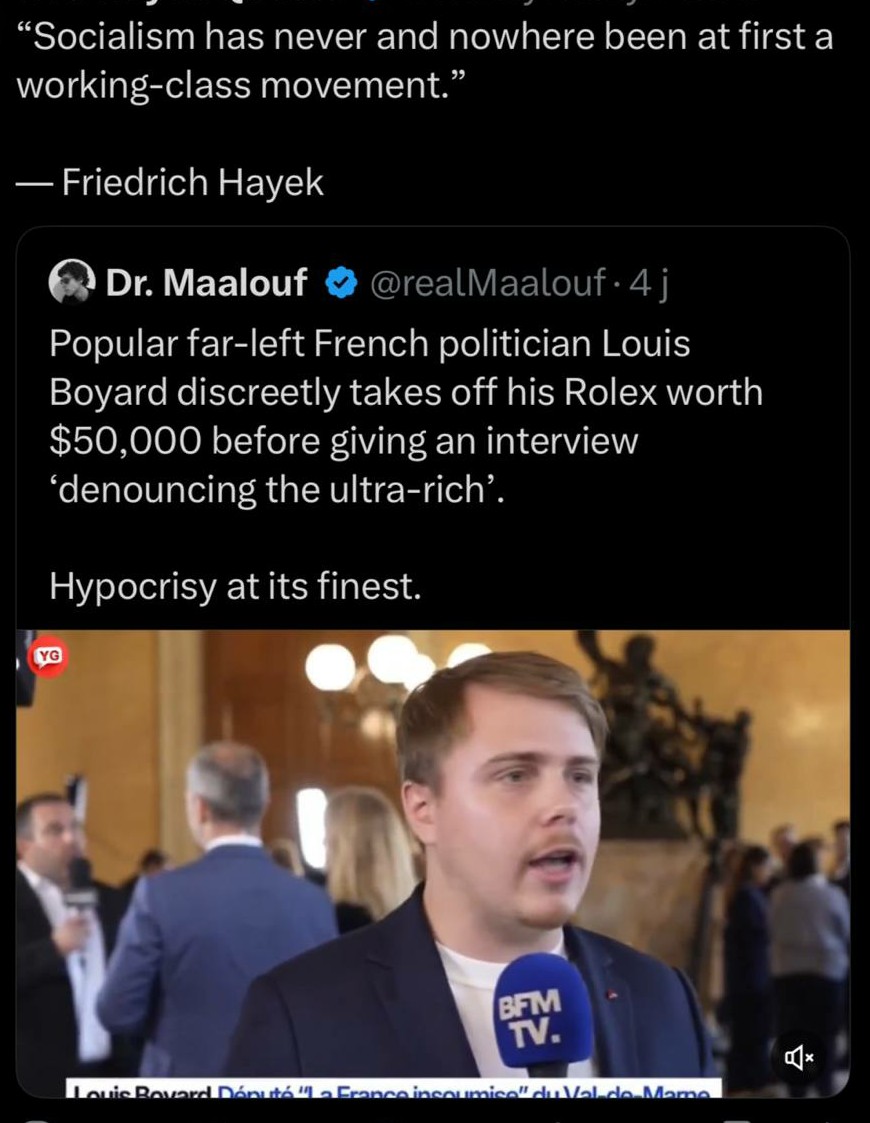Click the "— Friedrich Hayek" attribution
The image size is (870, 1123).
coord(171,182)
